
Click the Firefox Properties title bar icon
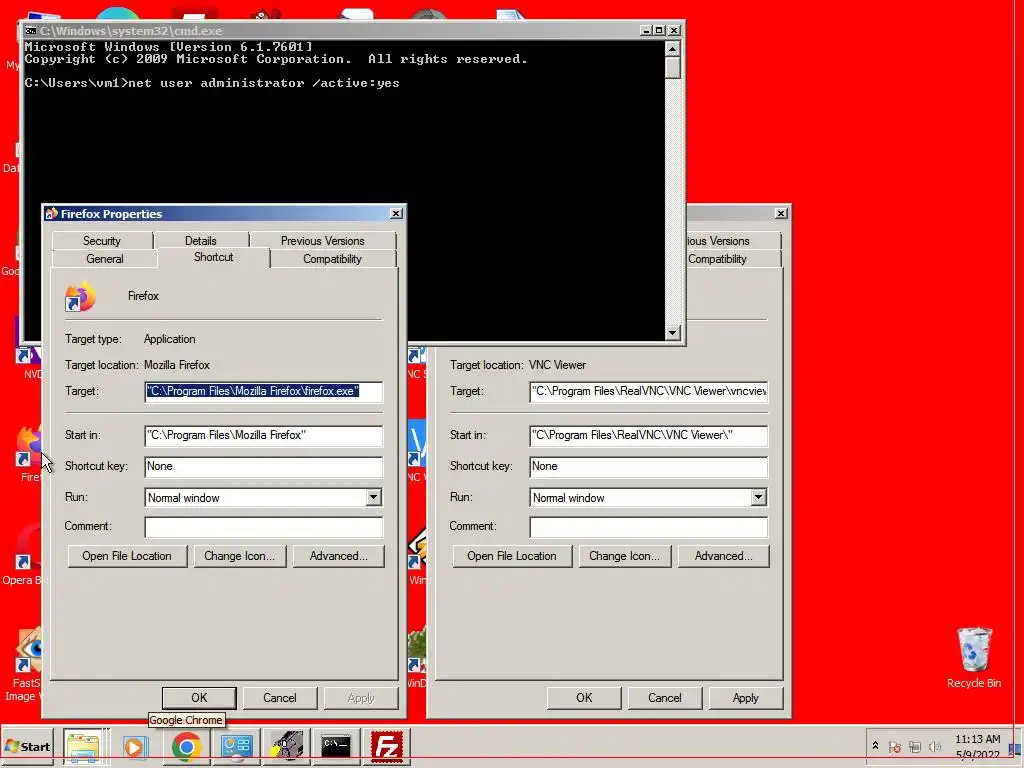tap(52, 214)
